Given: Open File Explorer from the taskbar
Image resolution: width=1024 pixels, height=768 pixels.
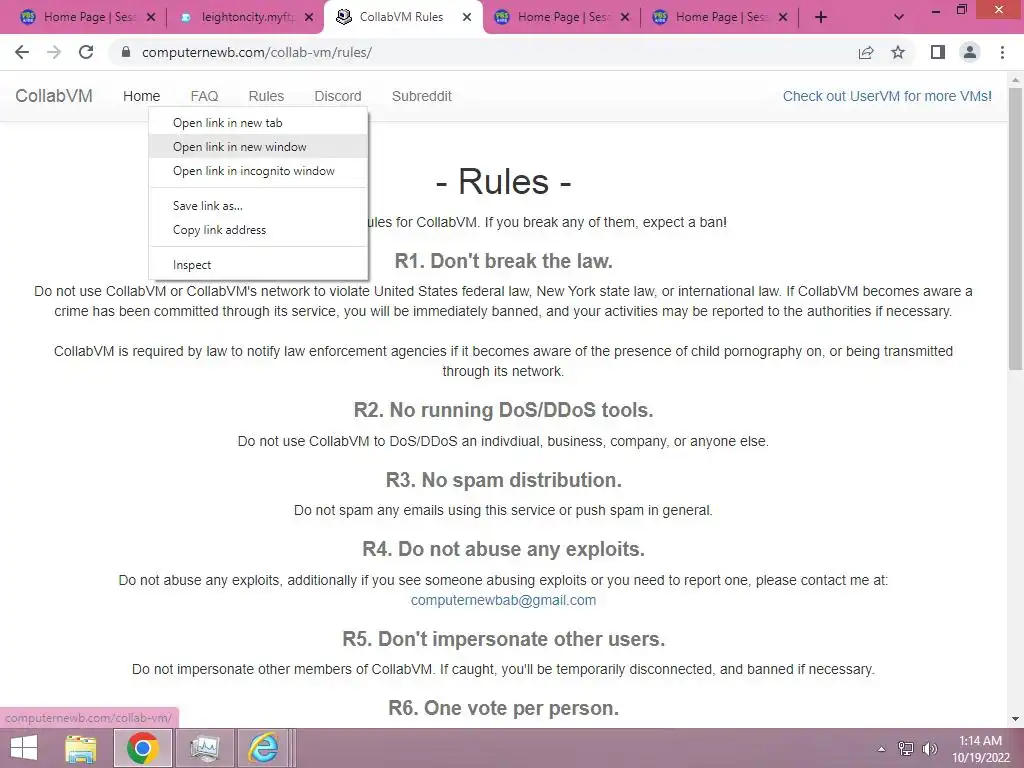Looking at the screenshot, I should coord(81,748).
